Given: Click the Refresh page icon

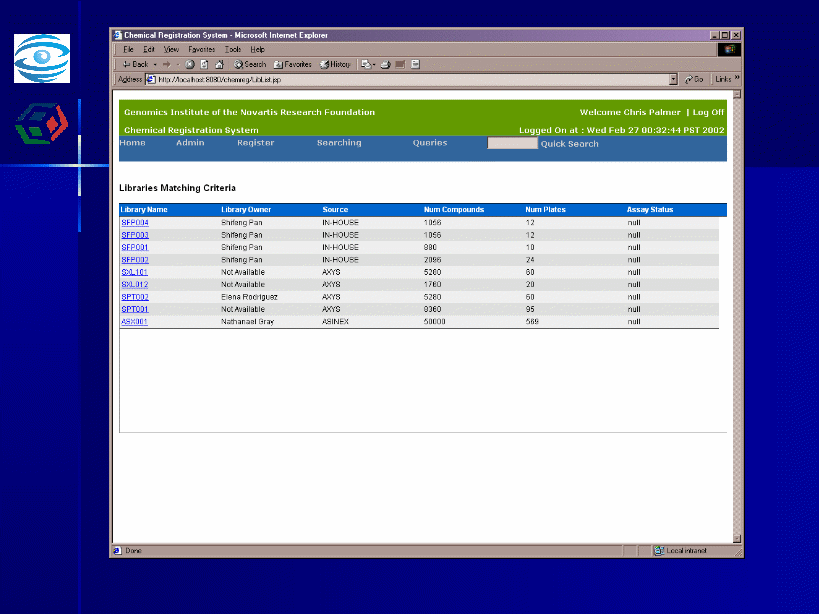Looking at the screenshot, I should (x=204, y=64).
